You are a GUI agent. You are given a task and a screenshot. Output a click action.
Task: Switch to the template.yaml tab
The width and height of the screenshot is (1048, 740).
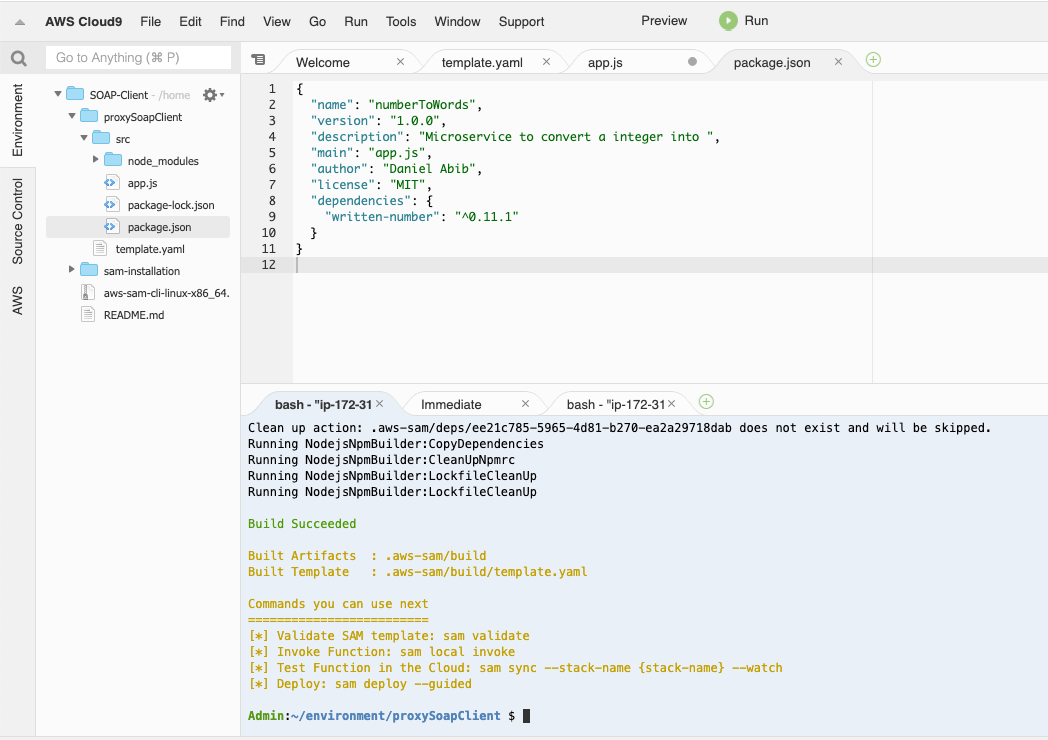[482, 62]
